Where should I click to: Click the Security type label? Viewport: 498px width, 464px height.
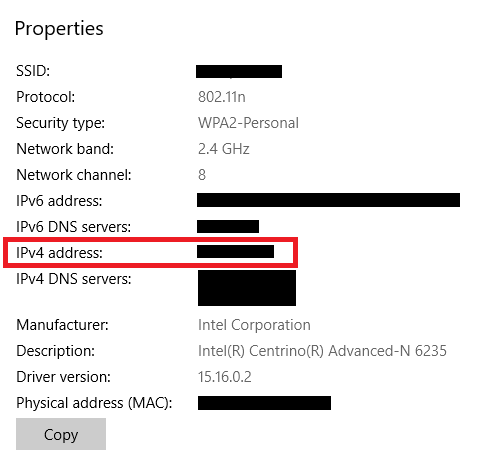click(x=60, y=123)
